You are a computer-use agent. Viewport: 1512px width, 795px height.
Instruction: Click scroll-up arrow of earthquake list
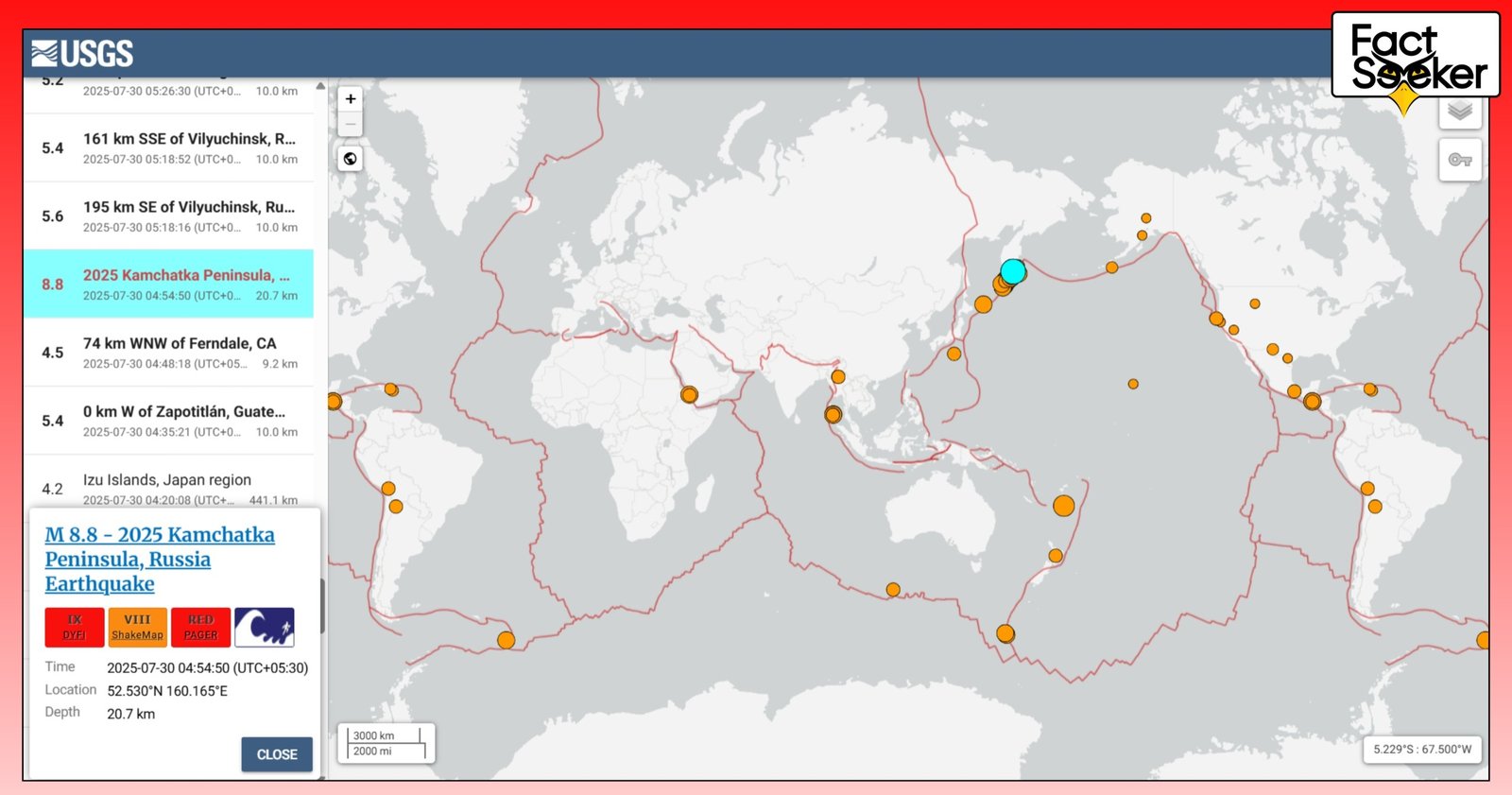click(320, 86)
